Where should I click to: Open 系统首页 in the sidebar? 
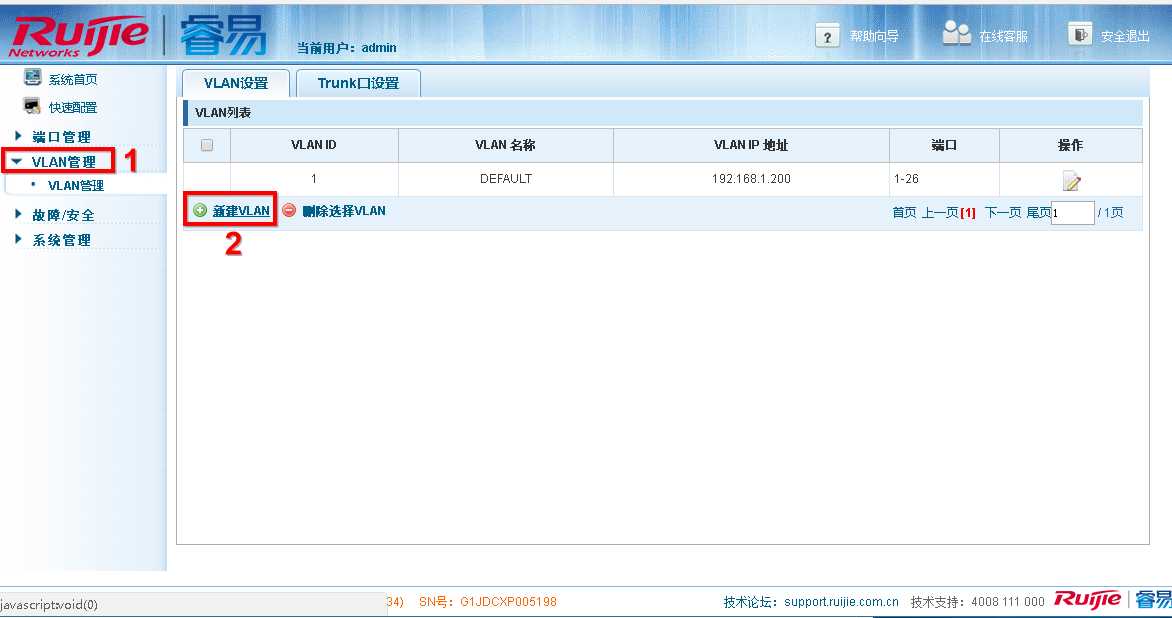pos(73,79)
